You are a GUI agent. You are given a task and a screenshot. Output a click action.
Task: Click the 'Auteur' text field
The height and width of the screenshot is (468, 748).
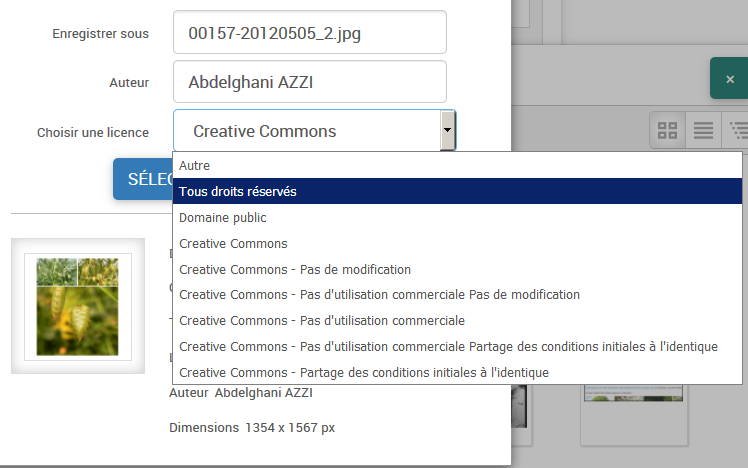tap(309, 82)
